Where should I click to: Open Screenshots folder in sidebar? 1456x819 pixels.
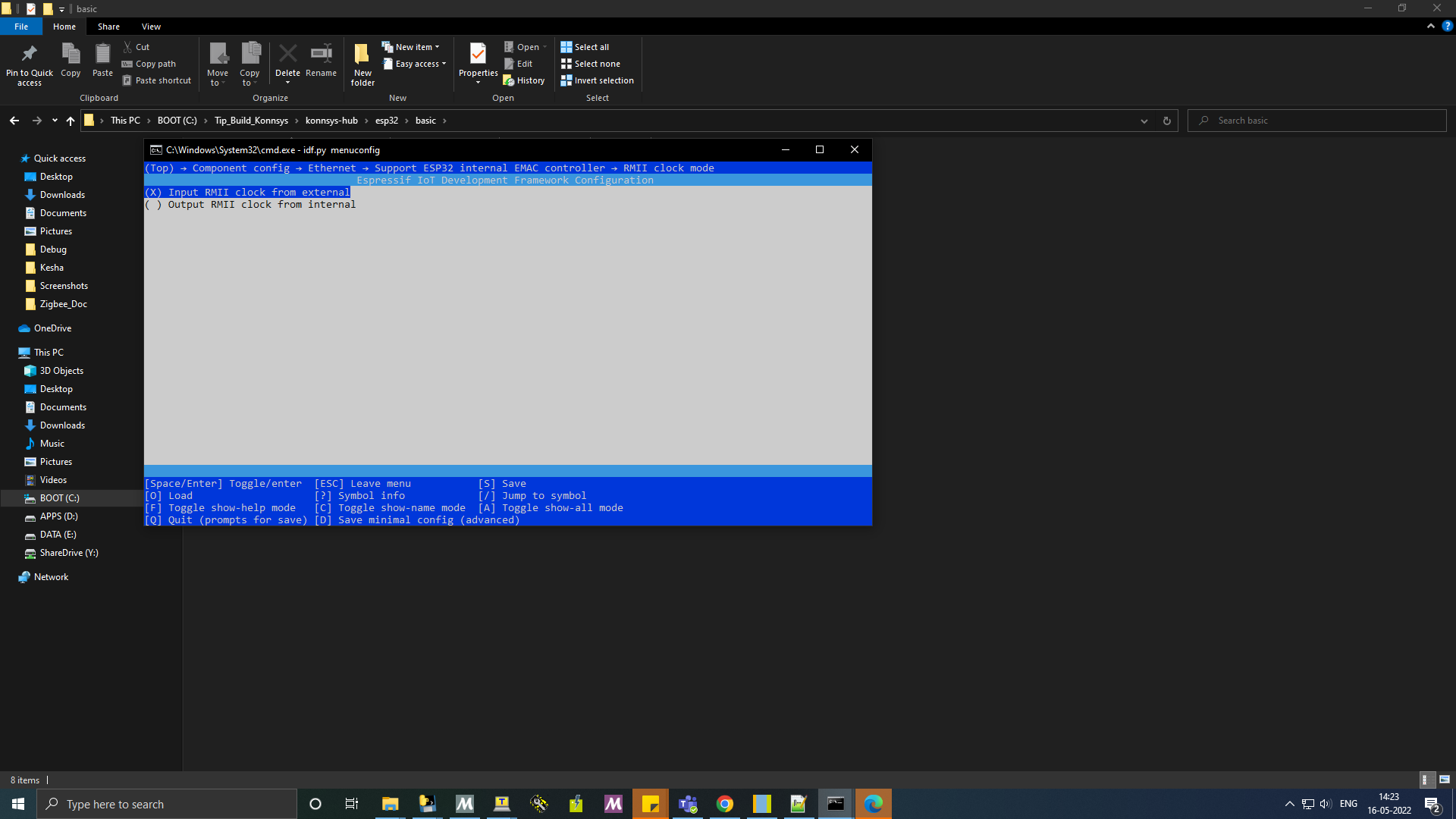click(64, 286)
